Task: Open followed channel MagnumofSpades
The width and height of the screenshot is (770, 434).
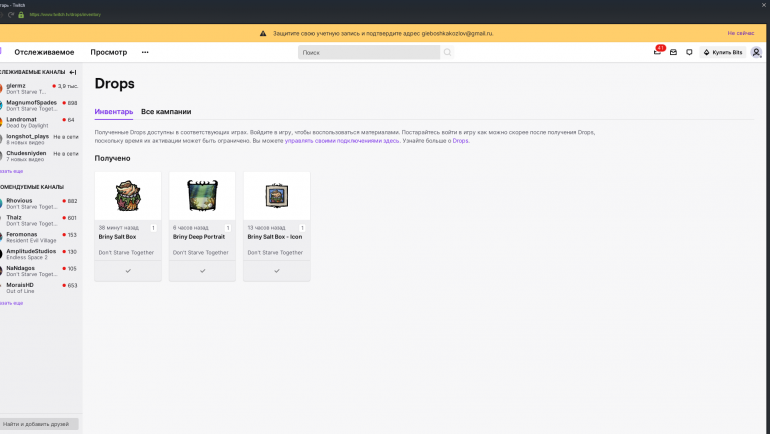Action: (39, 105)
